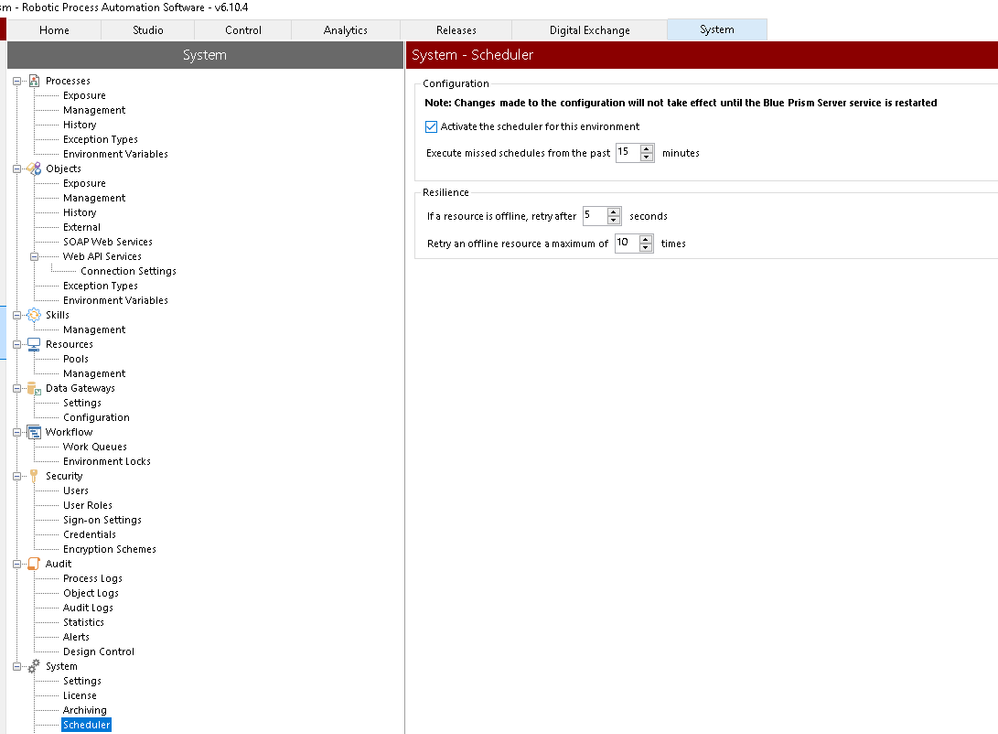
Task: Select Exposure under Processes
Action: click(84, 95)
